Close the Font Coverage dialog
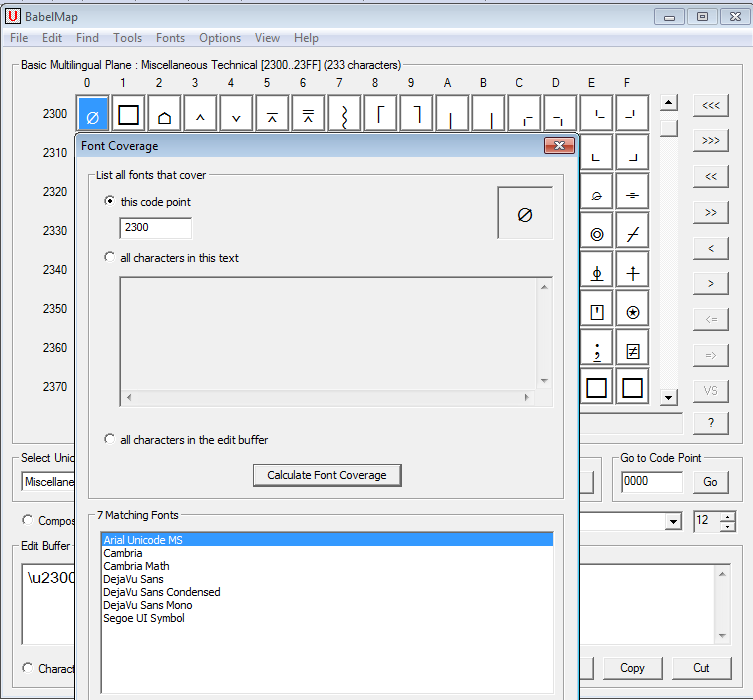753x700 pixels. [x=559, y=145]
